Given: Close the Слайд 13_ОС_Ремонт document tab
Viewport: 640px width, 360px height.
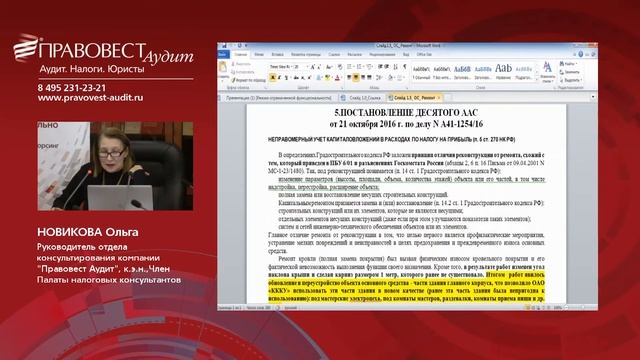Looking at the screenshot, I should [439, 98].
